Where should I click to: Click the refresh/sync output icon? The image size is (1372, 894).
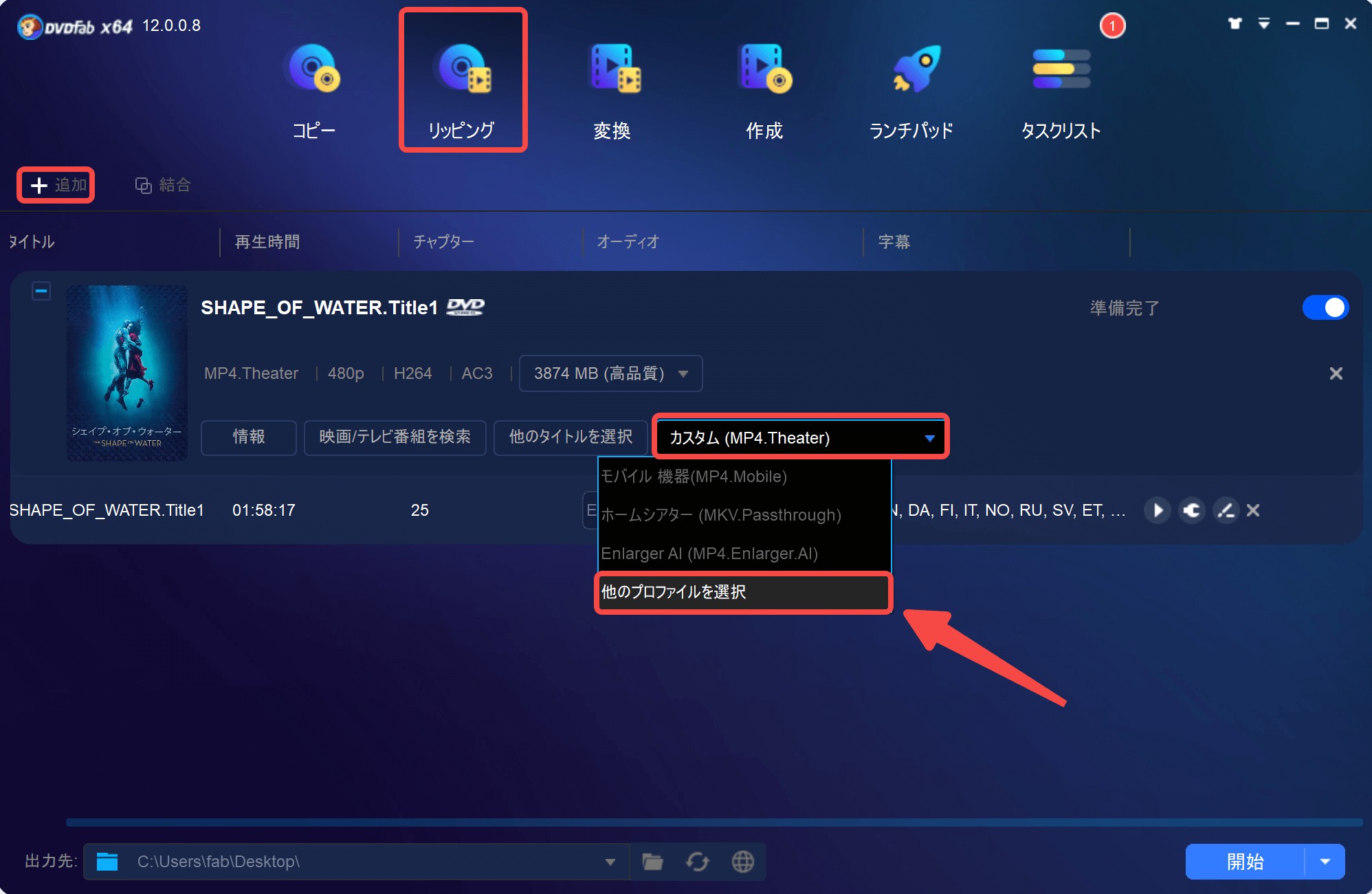click(x=698, y=862)
